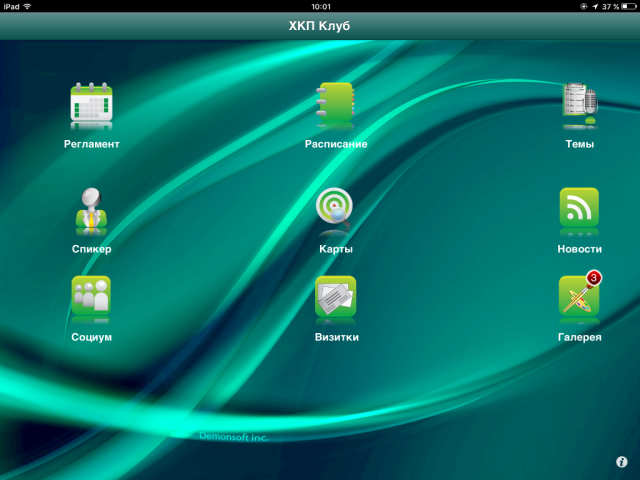The width and height of the screenshot is (640, 480).
Task: Tap the location arrow status icon
Action: (595, 6)
